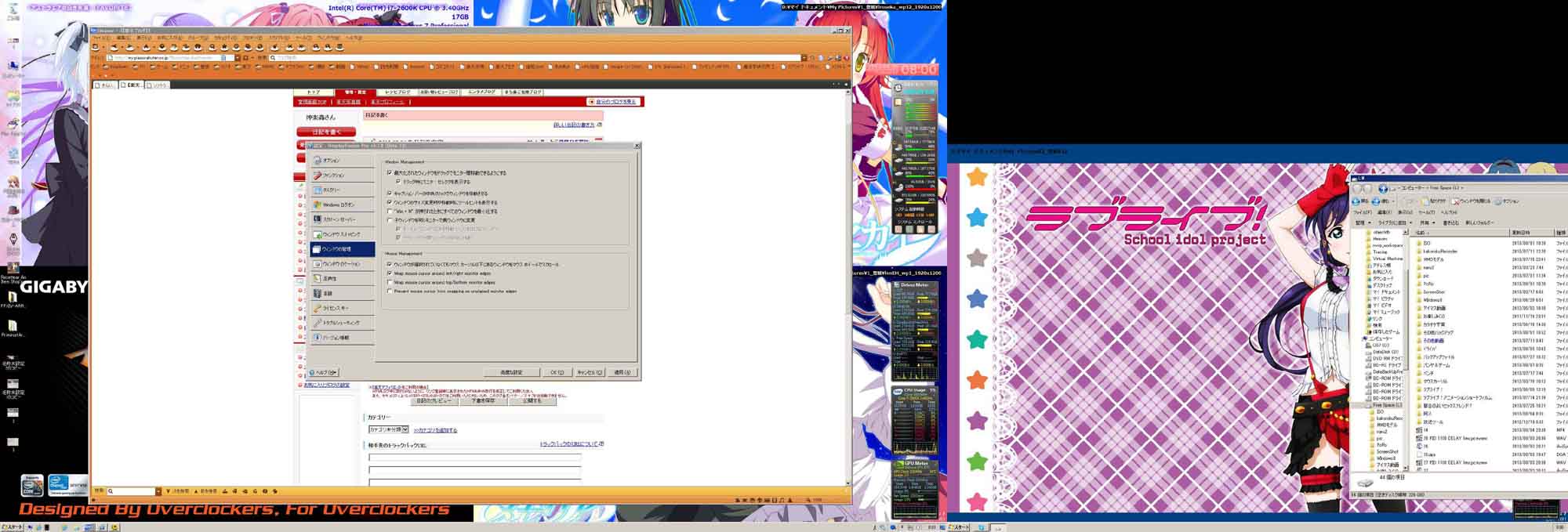This screenshot has width=1568, height=532.
Task: Open the ヘルプ dropdown button in DisplayFusion dialog
Action: point(323,373)
